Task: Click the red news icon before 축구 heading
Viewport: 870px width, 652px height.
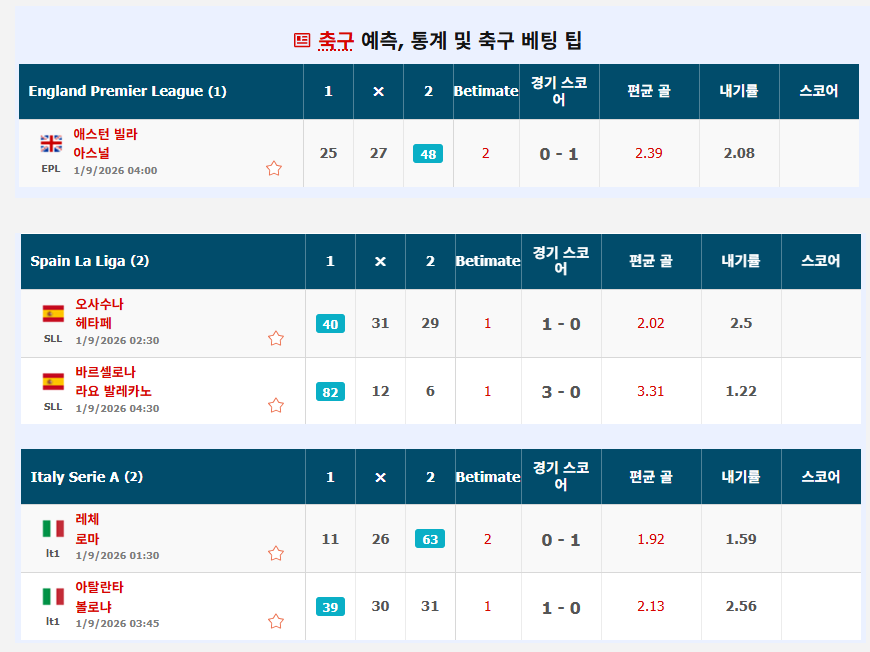Action: (x=302, y=40)
